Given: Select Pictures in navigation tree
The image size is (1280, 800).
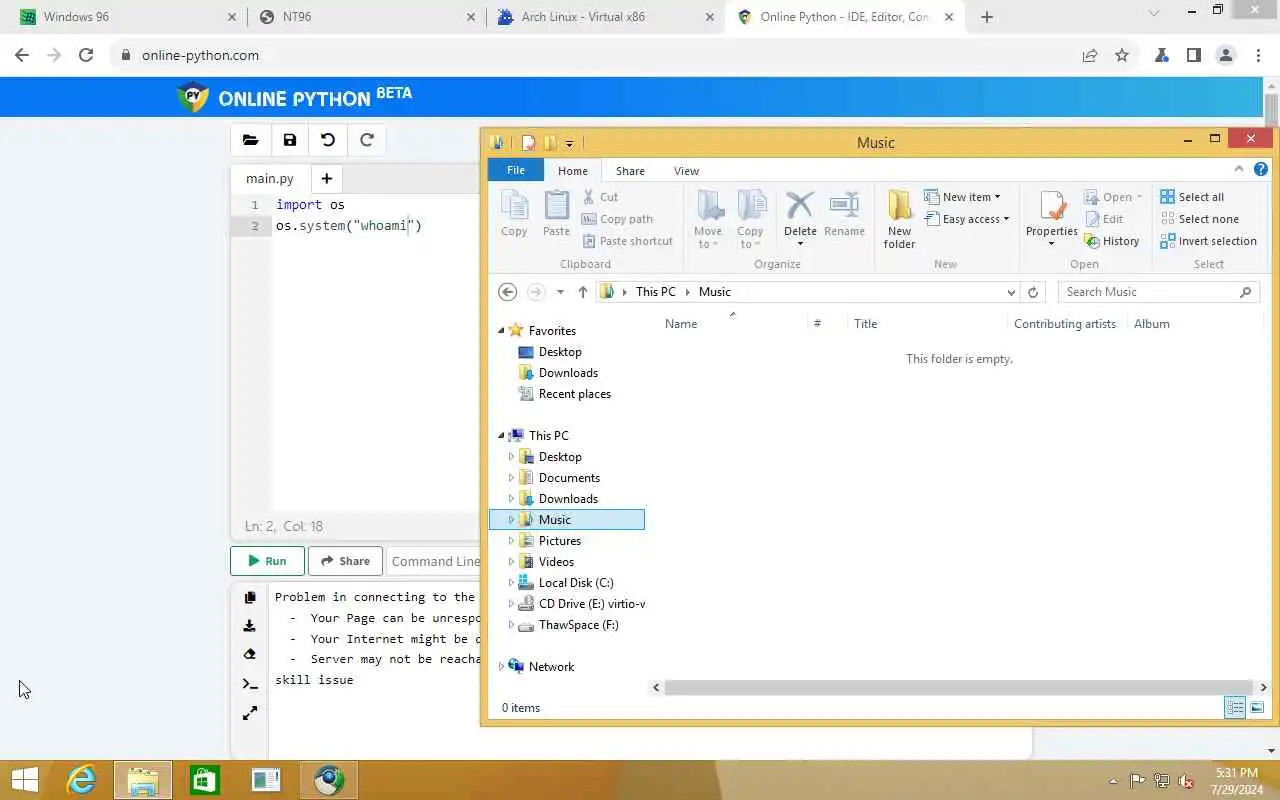Looking at the screenshot, I should tap(560, 541).
